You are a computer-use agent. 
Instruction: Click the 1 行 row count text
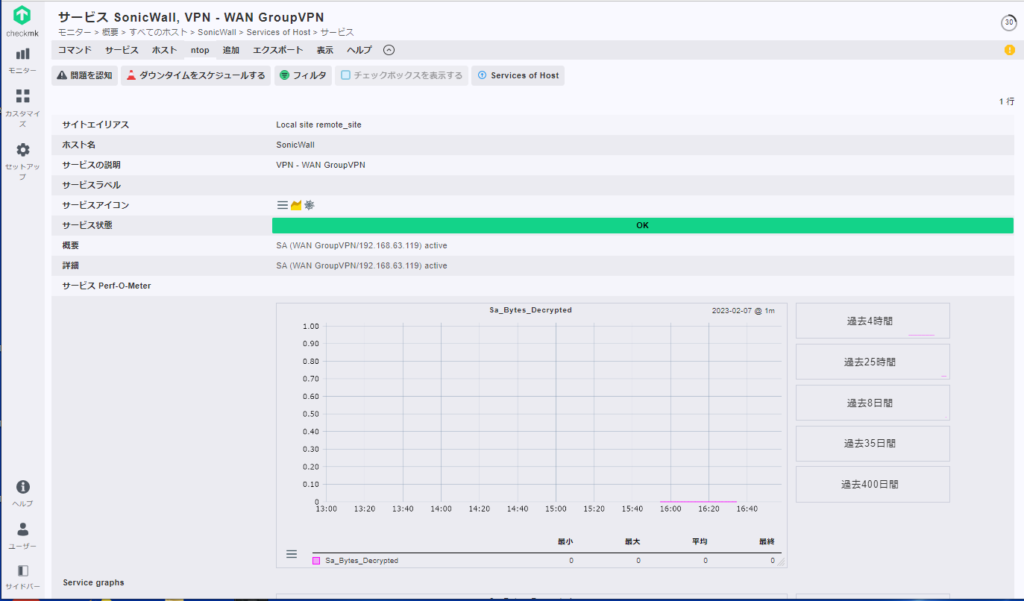[1006, 101]
